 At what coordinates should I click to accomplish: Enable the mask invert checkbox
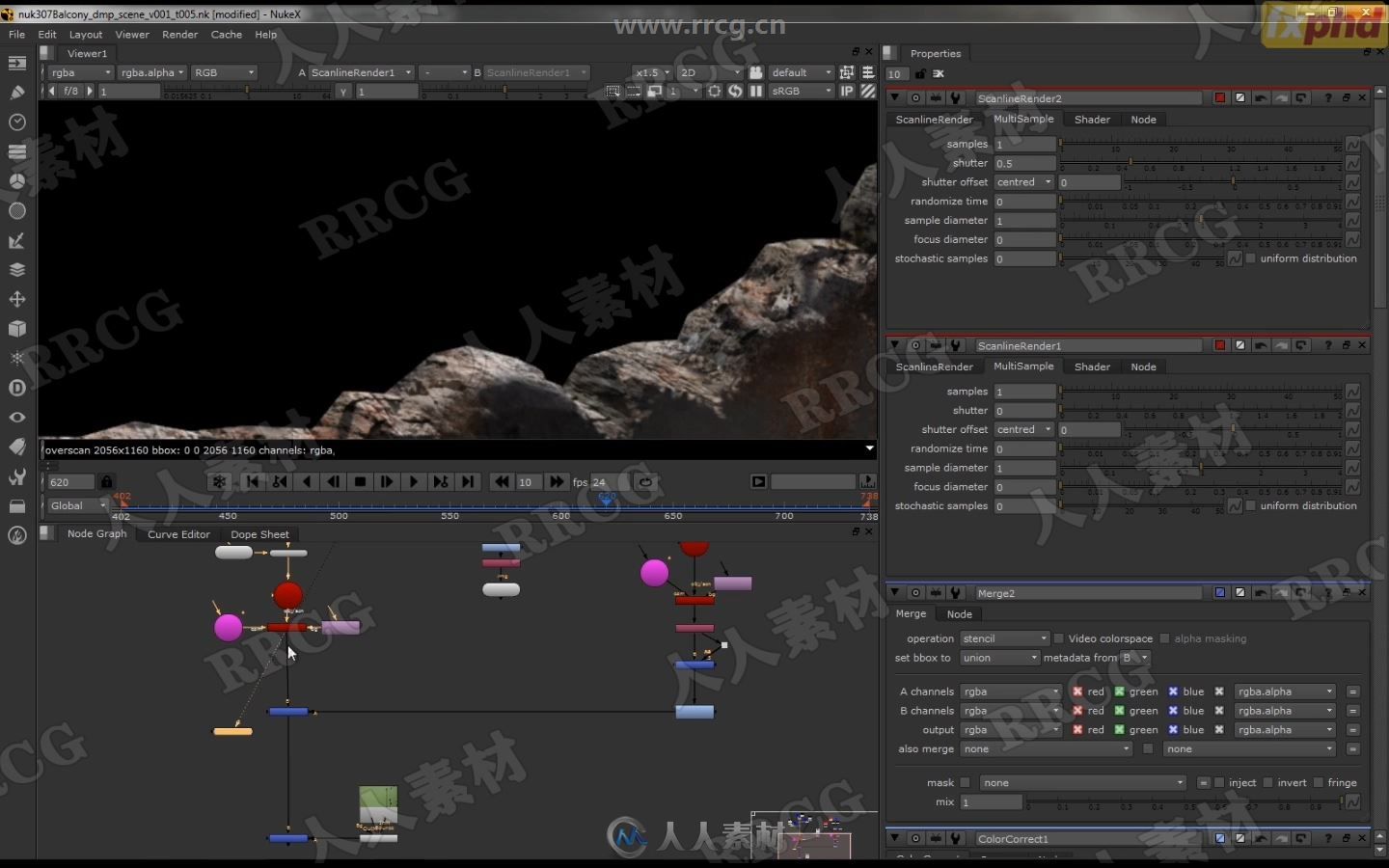[x=1267, y=782]
